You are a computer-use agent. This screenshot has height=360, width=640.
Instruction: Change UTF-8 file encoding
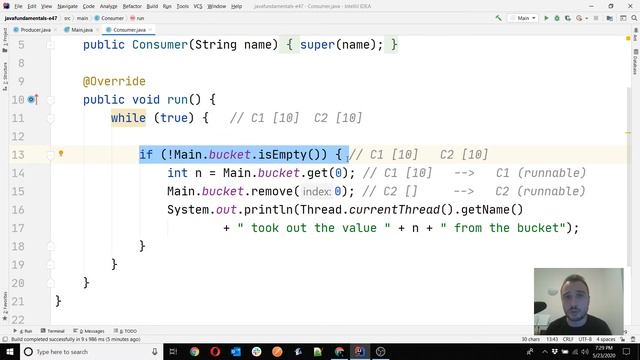tap(585, 339)
